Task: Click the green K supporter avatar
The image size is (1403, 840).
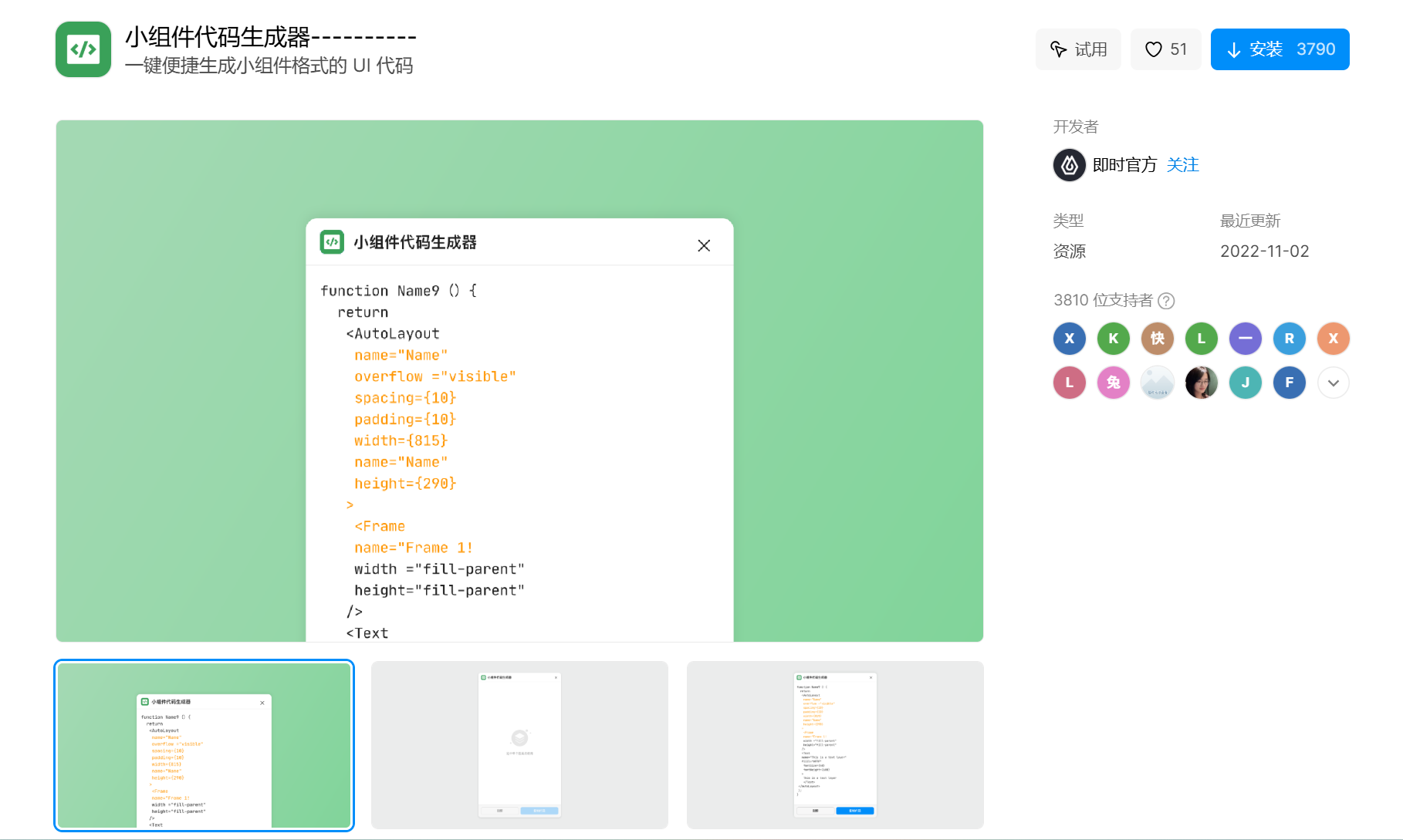Action: [1114, 339]
